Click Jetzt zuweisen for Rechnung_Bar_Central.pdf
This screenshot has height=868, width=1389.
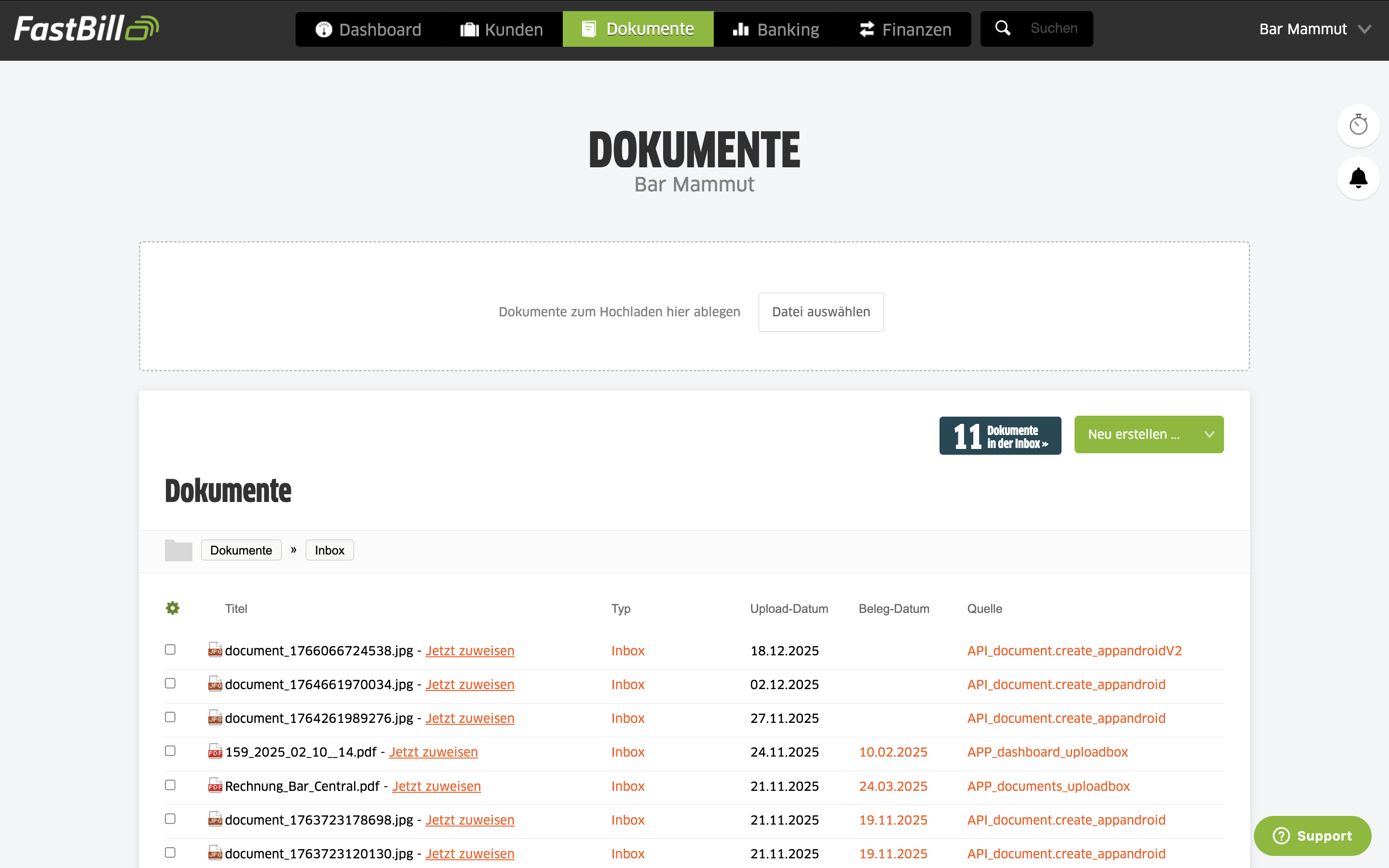coord(436,786)
